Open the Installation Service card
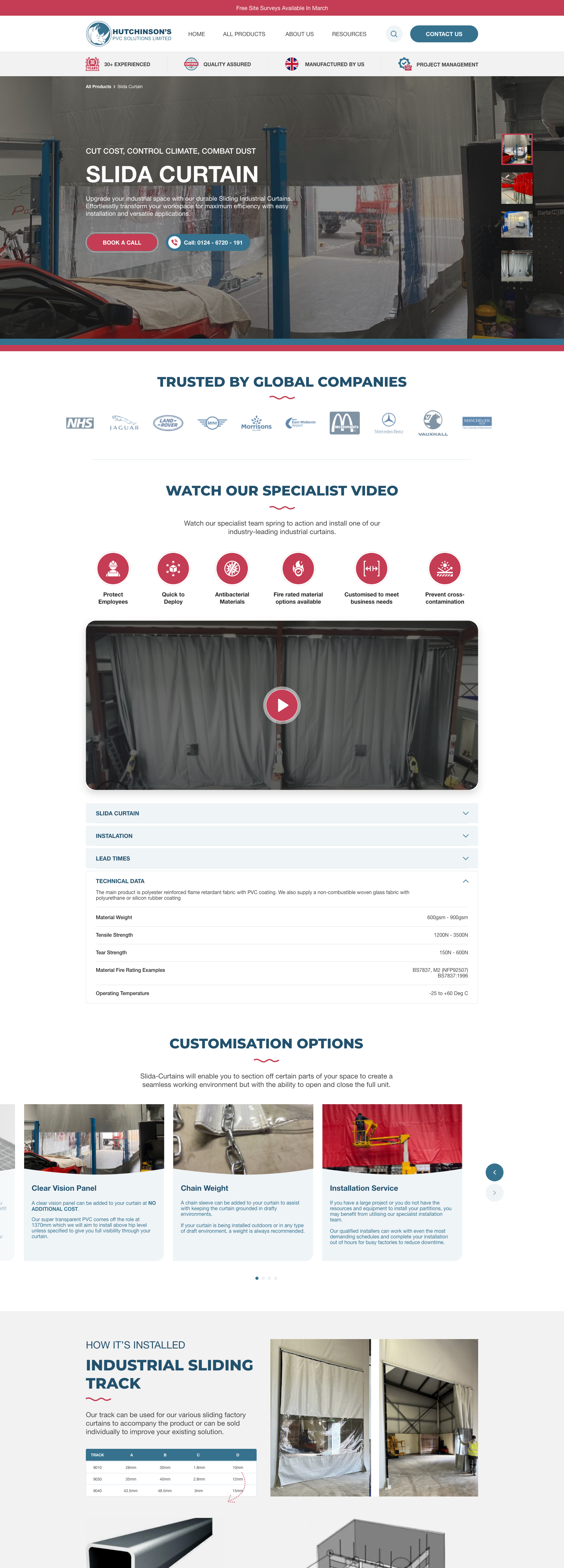Screen dimensions: 564x1568 (x=392, y=1182)
